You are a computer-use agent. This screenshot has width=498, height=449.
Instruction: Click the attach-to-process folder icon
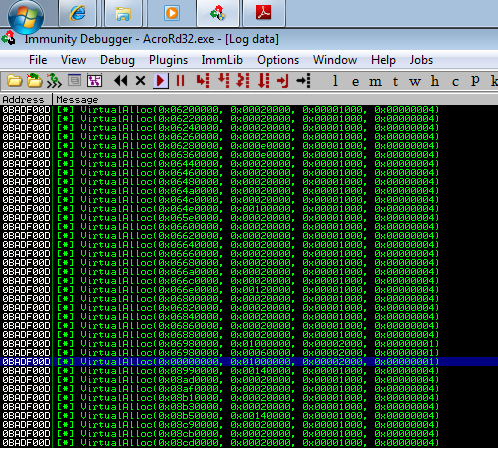point(35,81)
